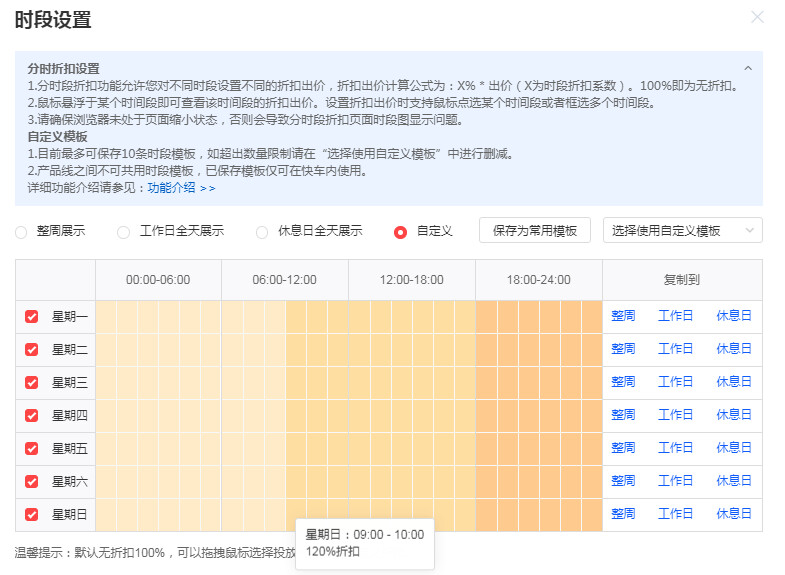
Task: Select the 工作日全天展示 radio option
Action: pyautogui.click(x=124, y=231)
